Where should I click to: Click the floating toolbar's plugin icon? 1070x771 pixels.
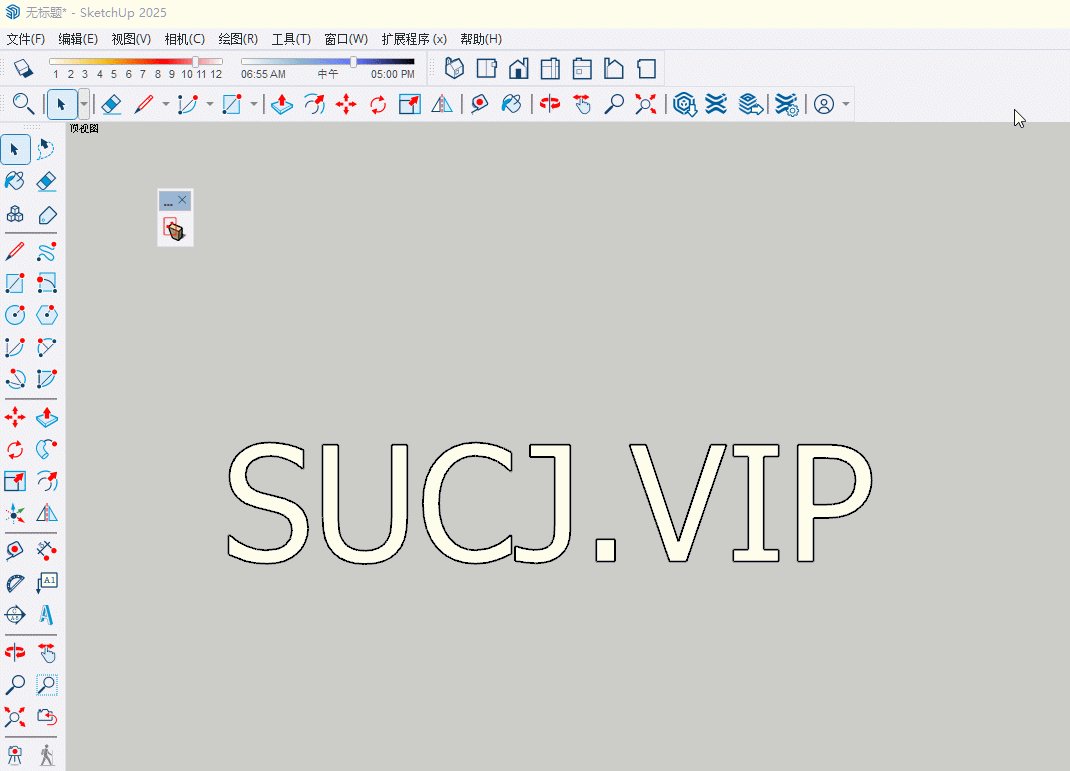tap(174, 230)
